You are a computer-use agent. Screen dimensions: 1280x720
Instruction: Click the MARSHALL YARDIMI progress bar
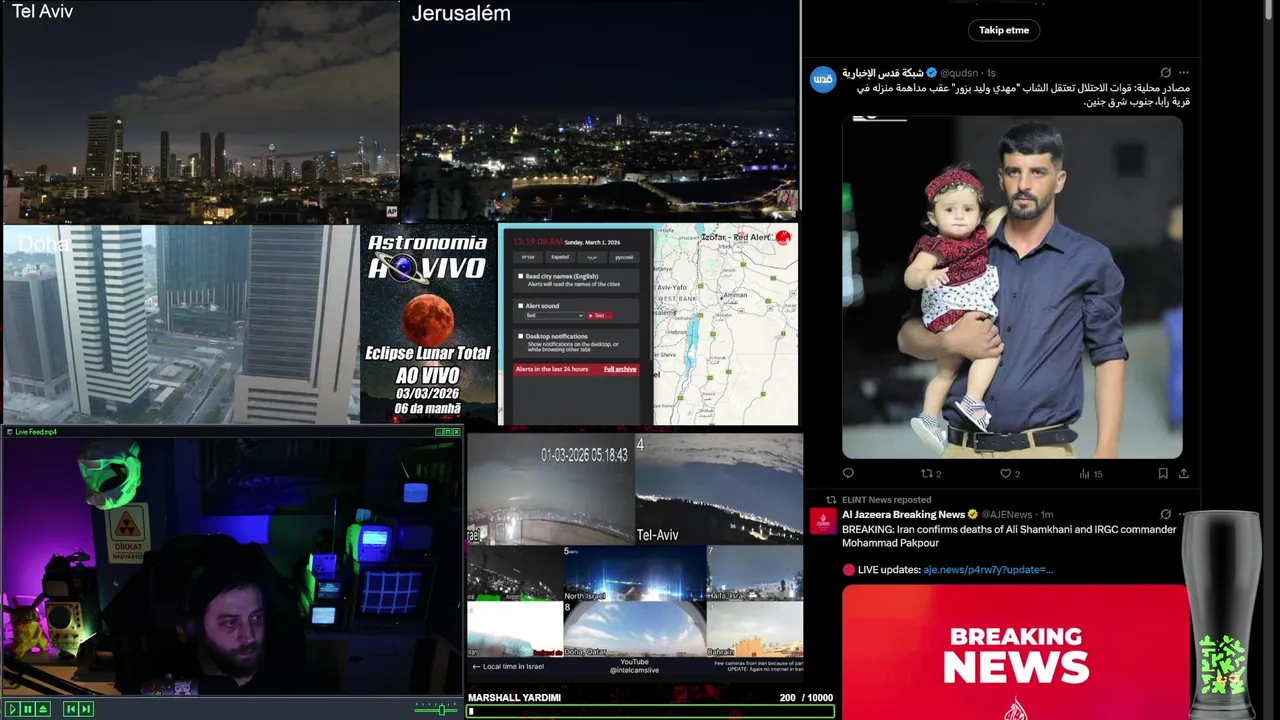(650, 712)
